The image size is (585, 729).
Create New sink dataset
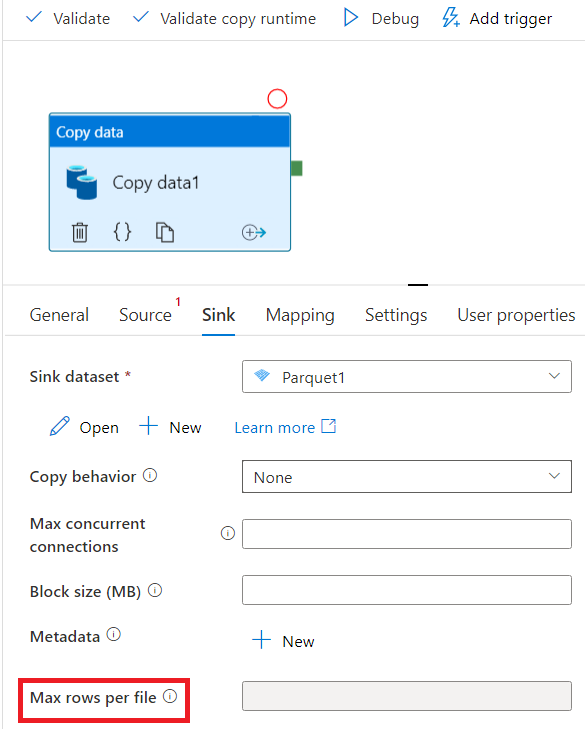tap(170, 427)
